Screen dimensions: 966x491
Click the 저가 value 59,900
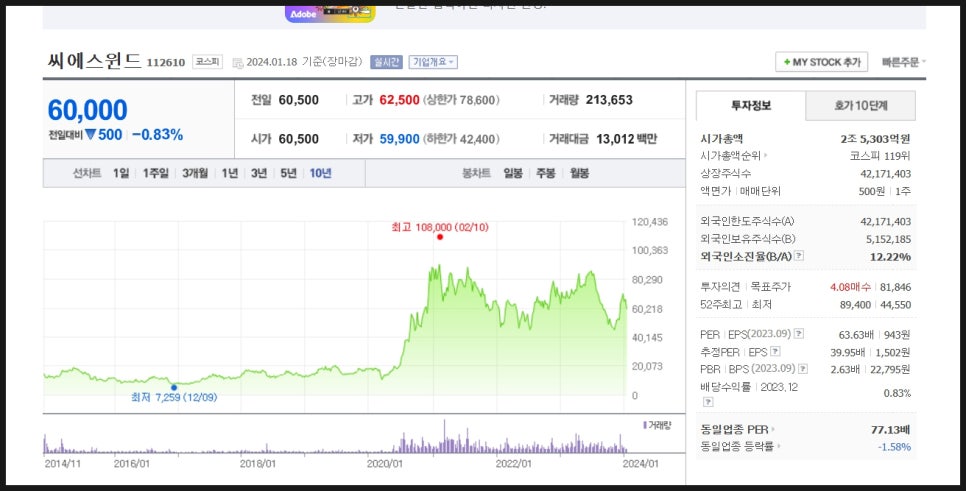pyautogui.click(x=399, y=139)
